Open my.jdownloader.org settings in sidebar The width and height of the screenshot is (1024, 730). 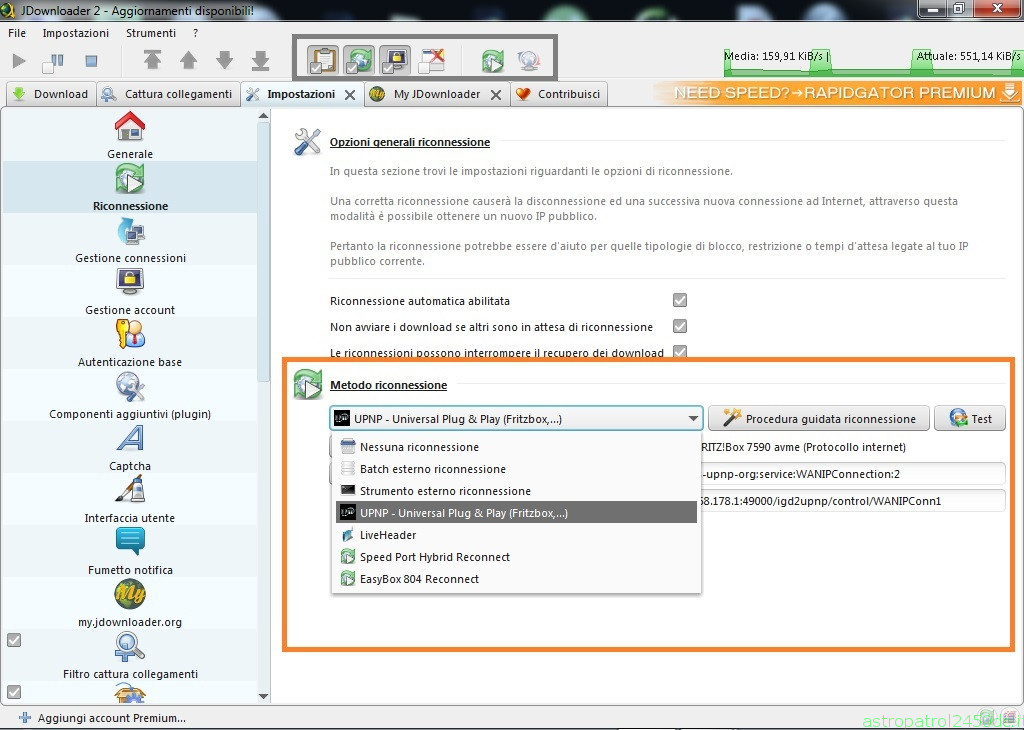pos(130,604)
